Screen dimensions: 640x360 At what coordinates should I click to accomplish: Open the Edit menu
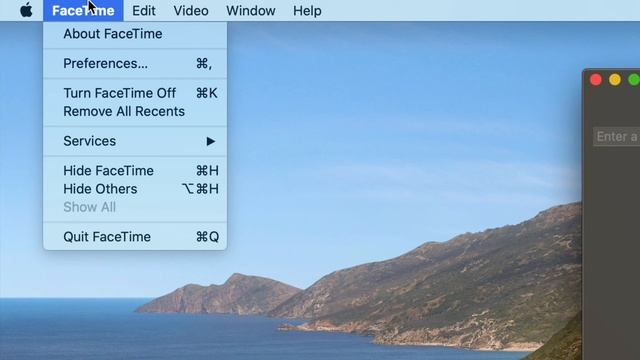coord(144,11)
